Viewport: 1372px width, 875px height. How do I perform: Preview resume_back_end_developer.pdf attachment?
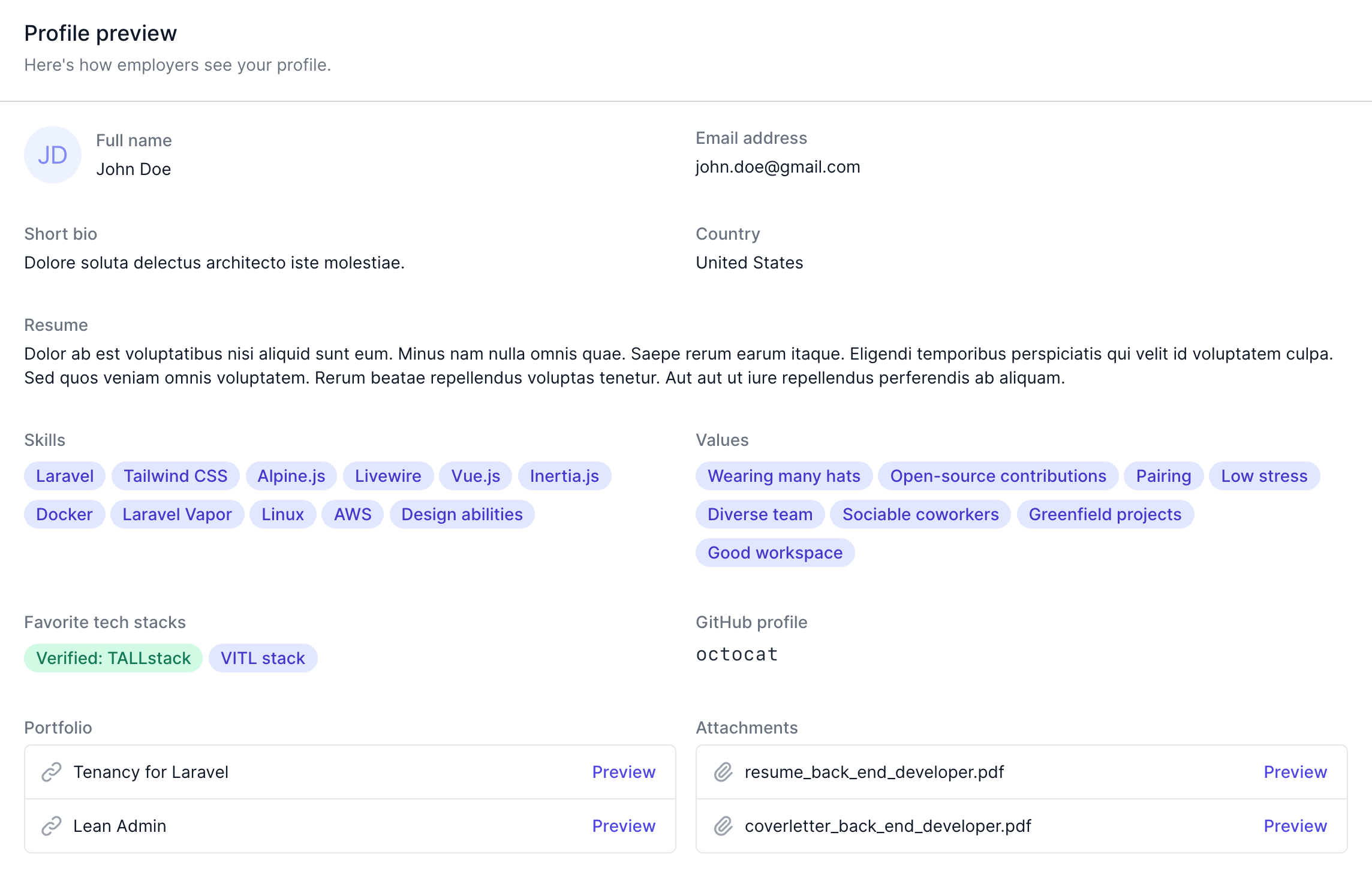(1295, 772)
